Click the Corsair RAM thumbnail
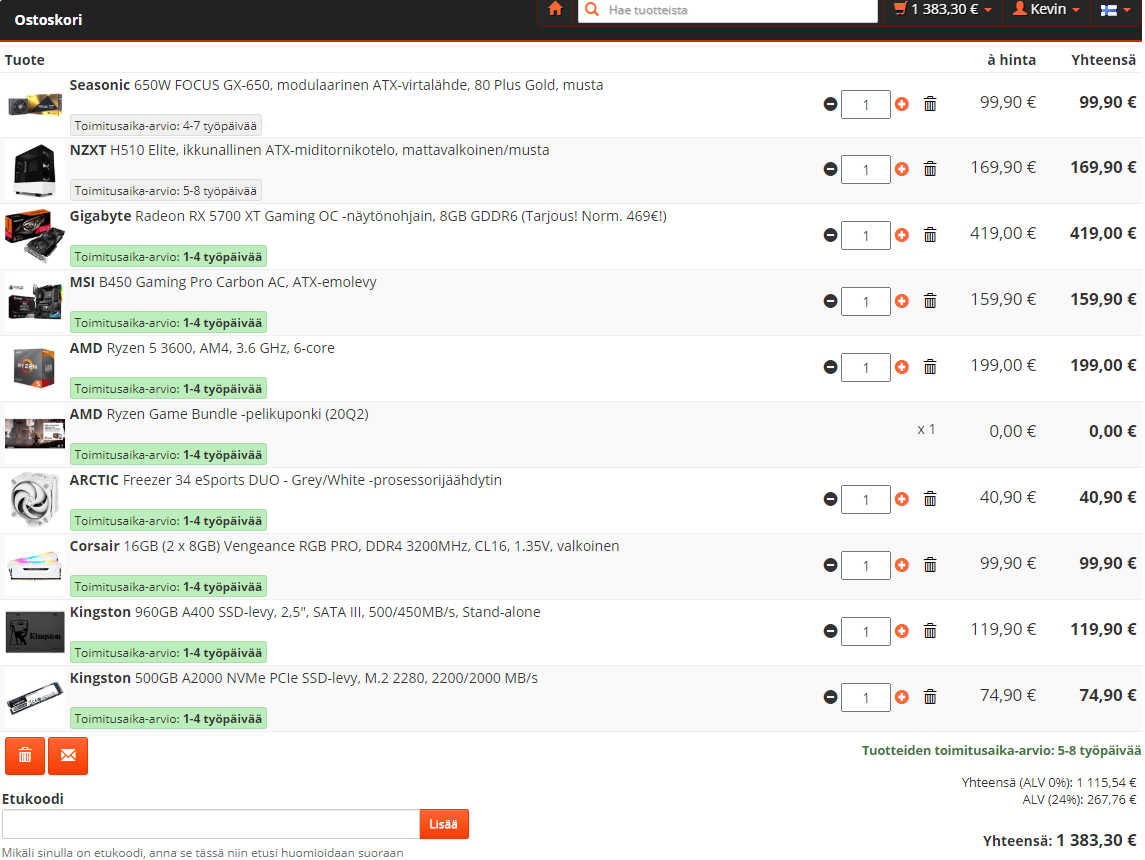The height and width of the screenshot is (860, 1145). pos(35,566)
